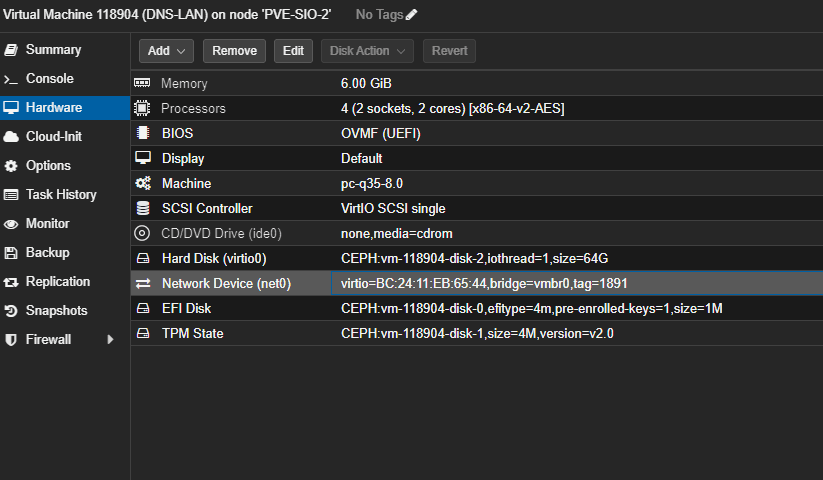Click the Machine gears icon
The height and width of the screenshot is (480, 823).
click(142, 183)
